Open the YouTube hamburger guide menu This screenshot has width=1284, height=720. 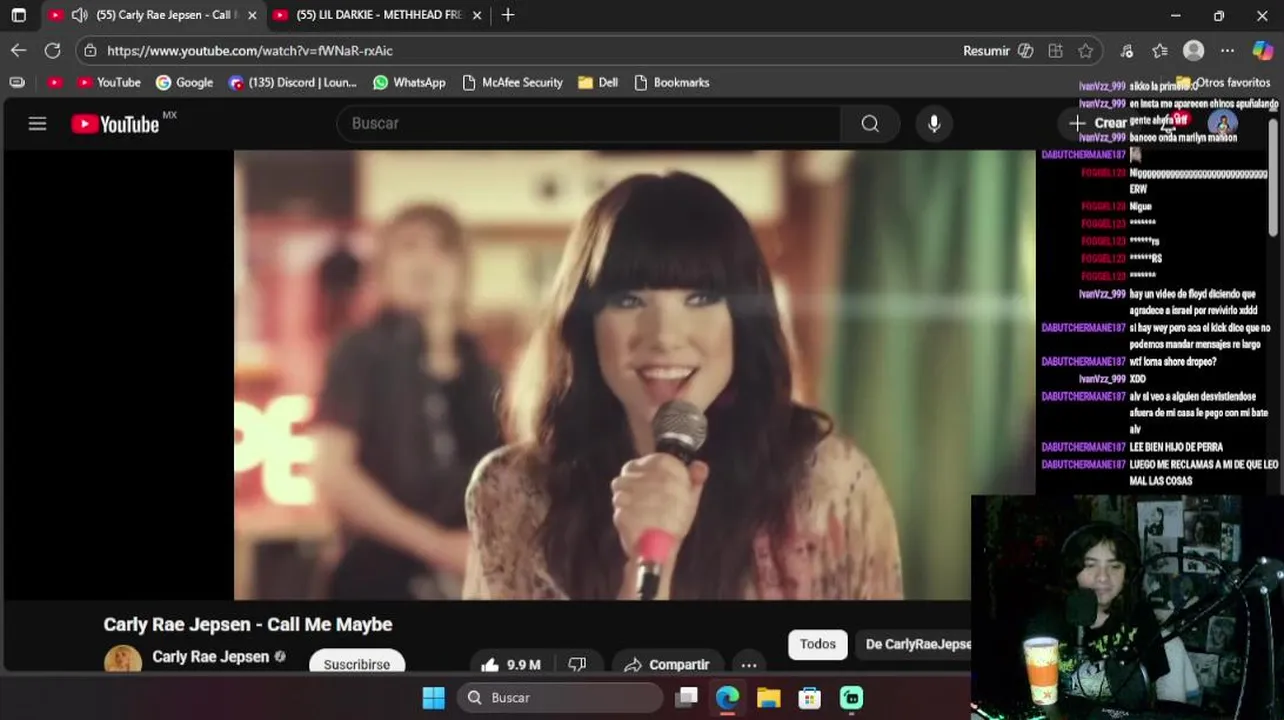click(x=37, y=124)
